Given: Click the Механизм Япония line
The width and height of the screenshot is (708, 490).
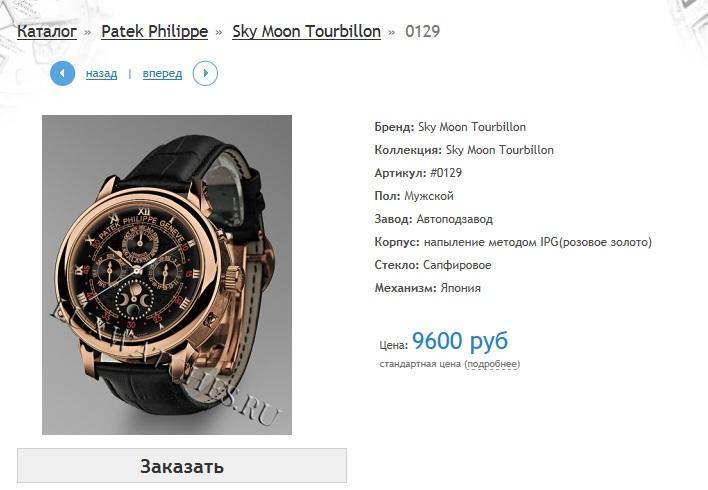Looking at the screenshot, I should [x=428, y=288].
